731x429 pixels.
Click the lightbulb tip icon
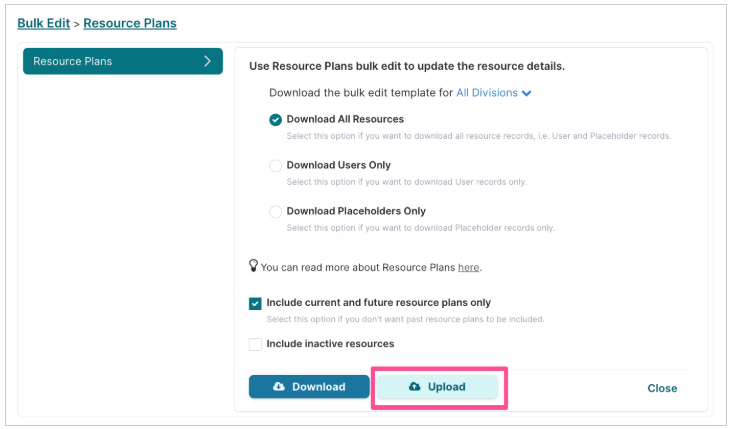click(x=253, y=266)
